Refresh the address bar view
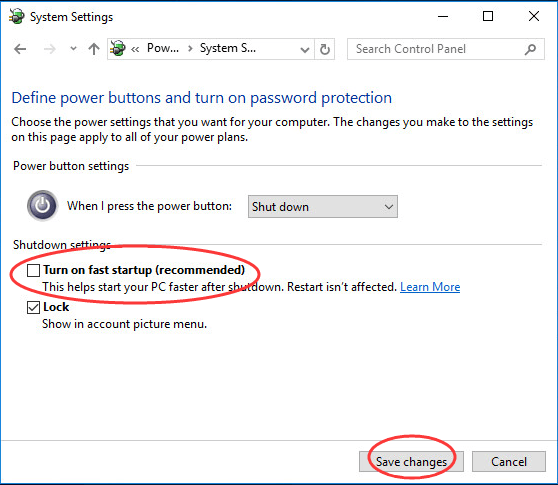This screenshot has height=485, width=558. pyautogui.click(x=325, y=49)
